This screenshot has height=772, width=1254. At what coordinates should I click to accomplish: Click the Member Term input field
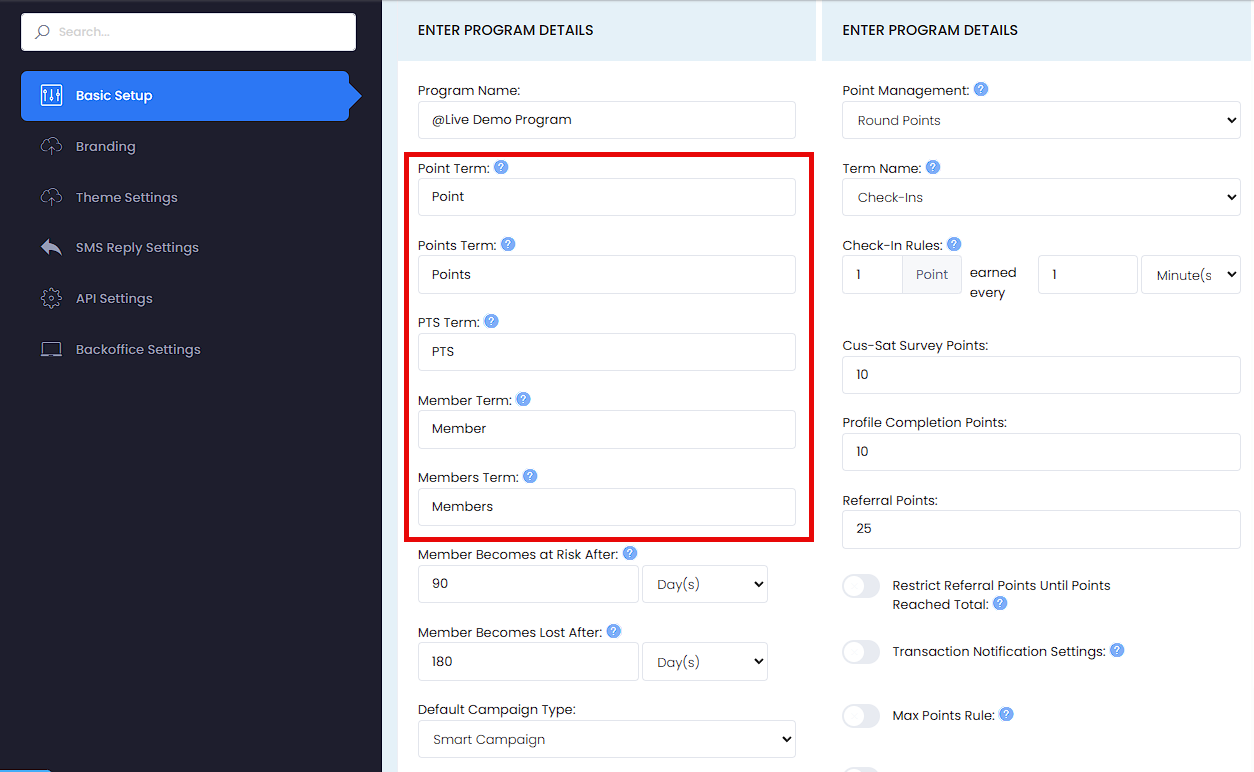[607, 429]
